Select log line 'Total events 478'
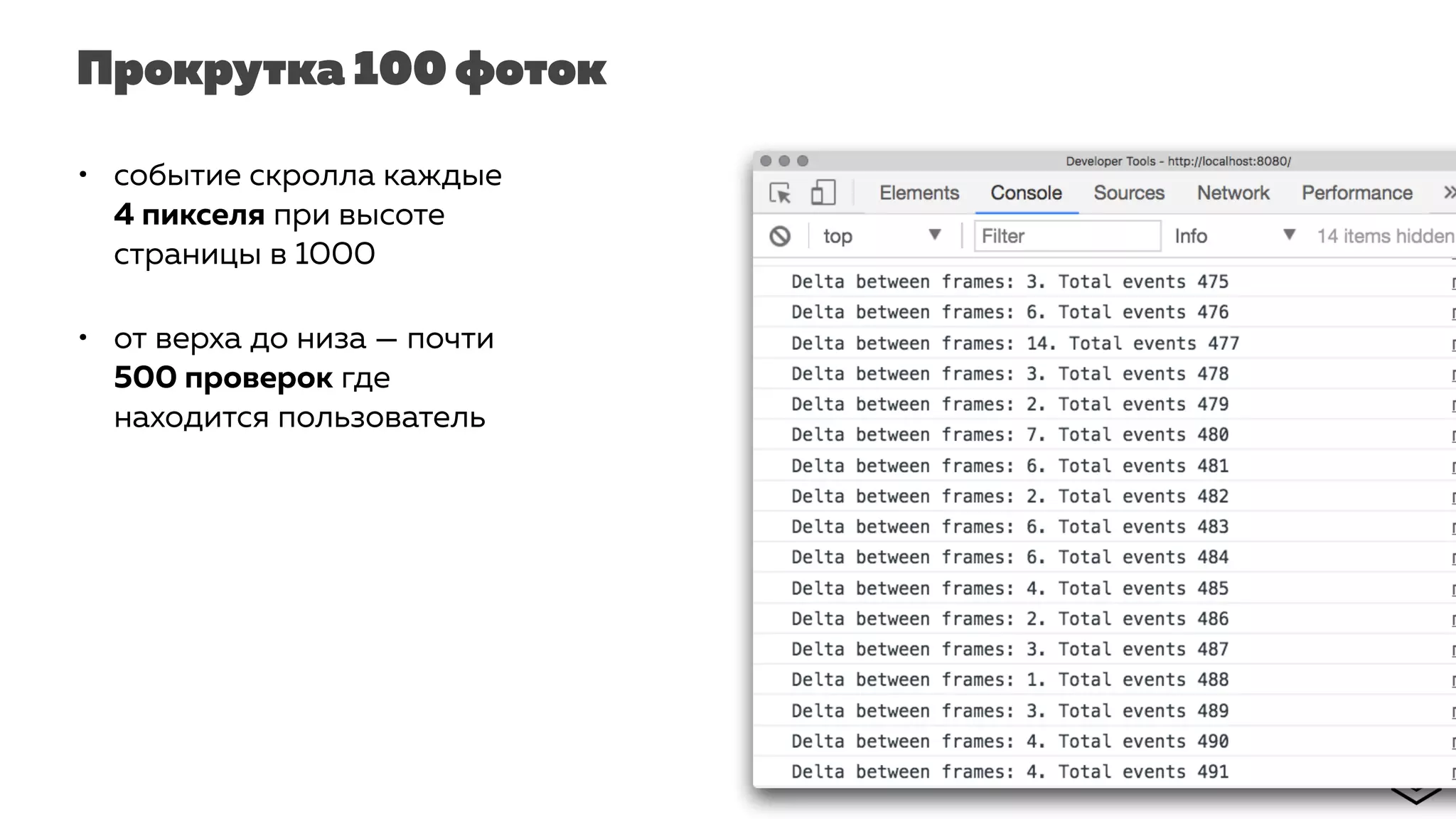The height and width of the screenshot is (819, 1456). pyautogui.click(x=1104, y=374)
